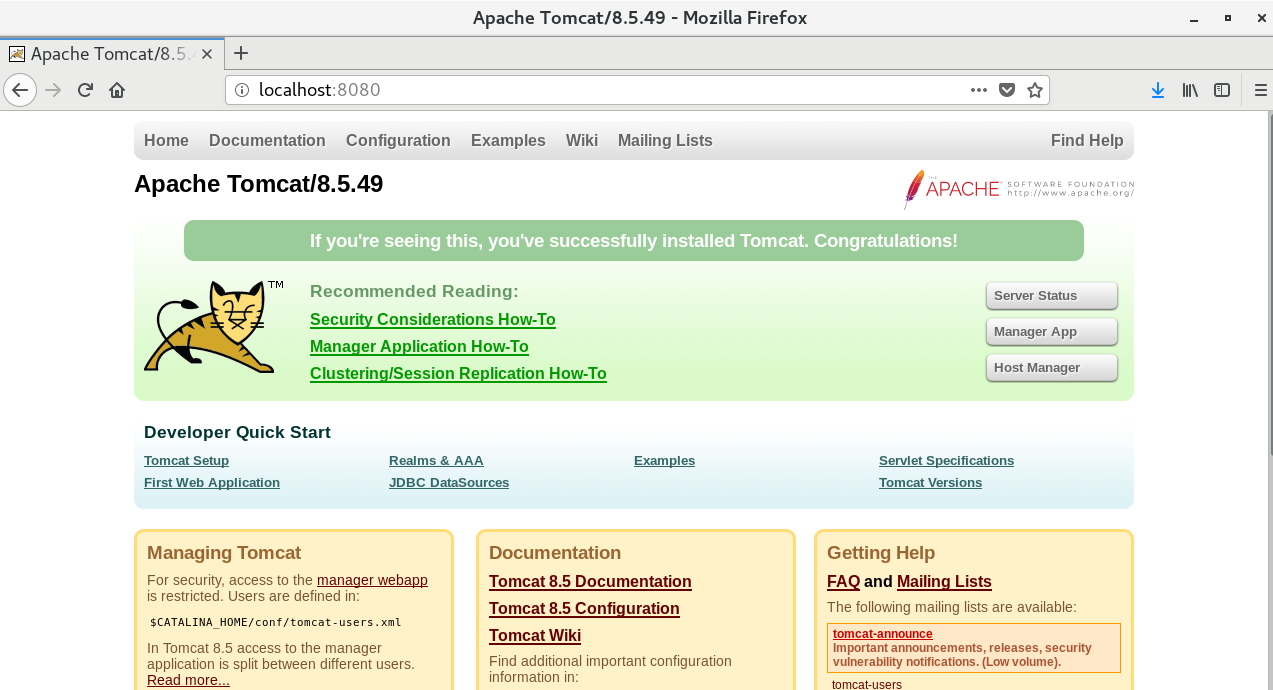Save page to Pocket icon
Screen dimensions: 1273x690
coord(1007,90)
